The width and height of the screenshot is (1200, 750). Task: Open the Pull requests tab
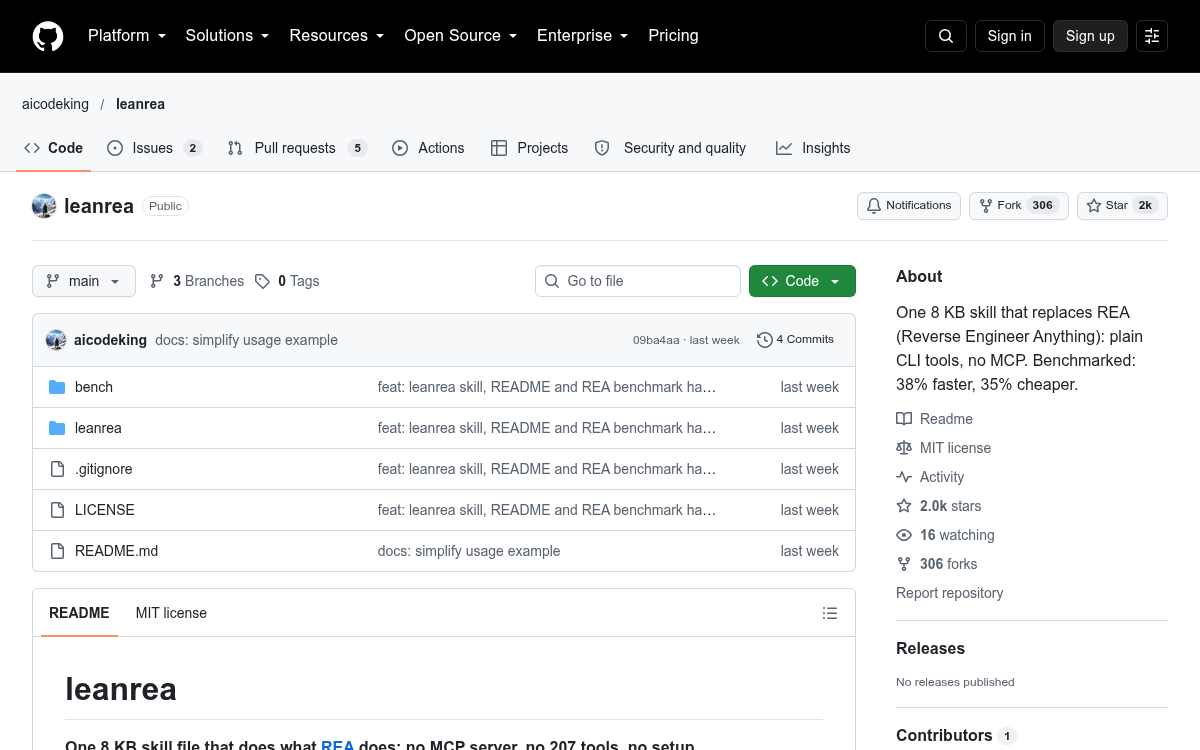(x=297, y=148)
